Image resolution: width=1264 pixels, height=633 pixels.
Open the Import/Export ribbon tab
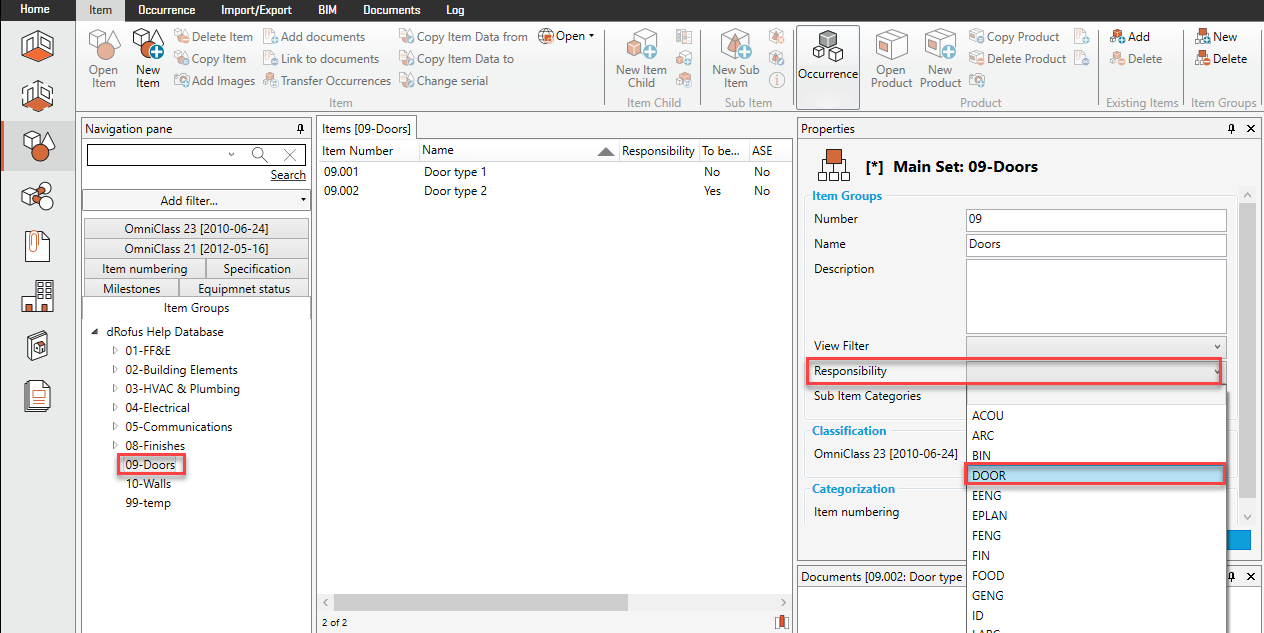coord(257,10)
